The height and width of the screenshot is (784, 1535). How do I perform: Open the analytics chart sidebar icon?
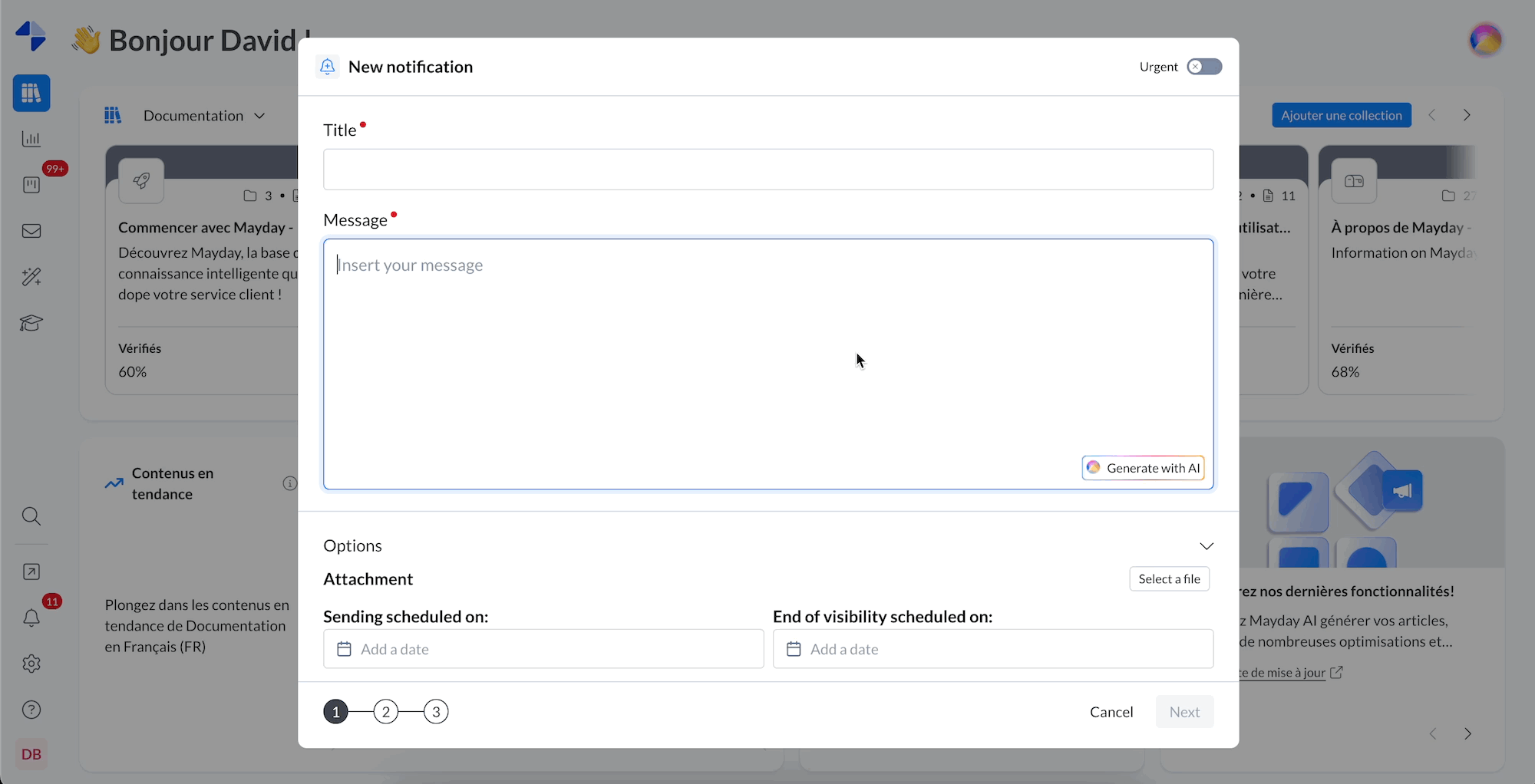coord(31,139)
